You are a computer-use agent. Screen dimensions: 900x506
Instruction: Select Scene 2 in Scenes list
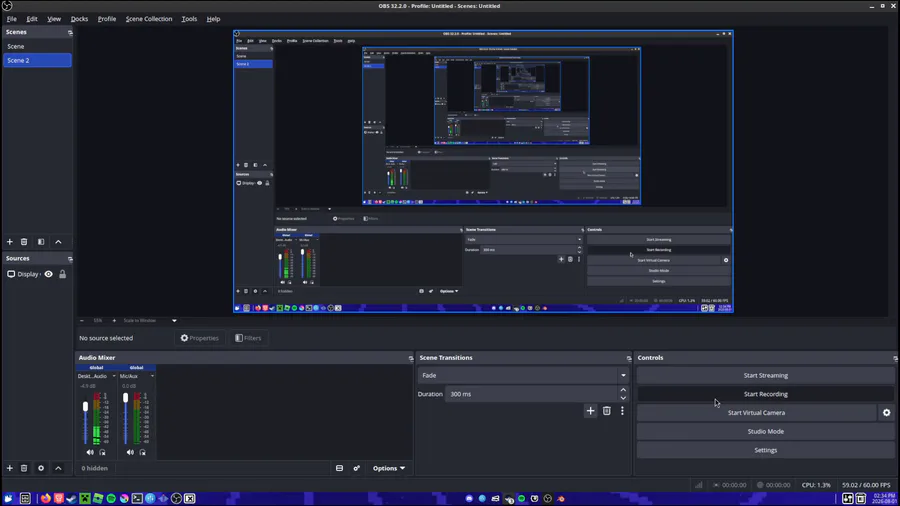pyautogui.click(x=37, y=60)
